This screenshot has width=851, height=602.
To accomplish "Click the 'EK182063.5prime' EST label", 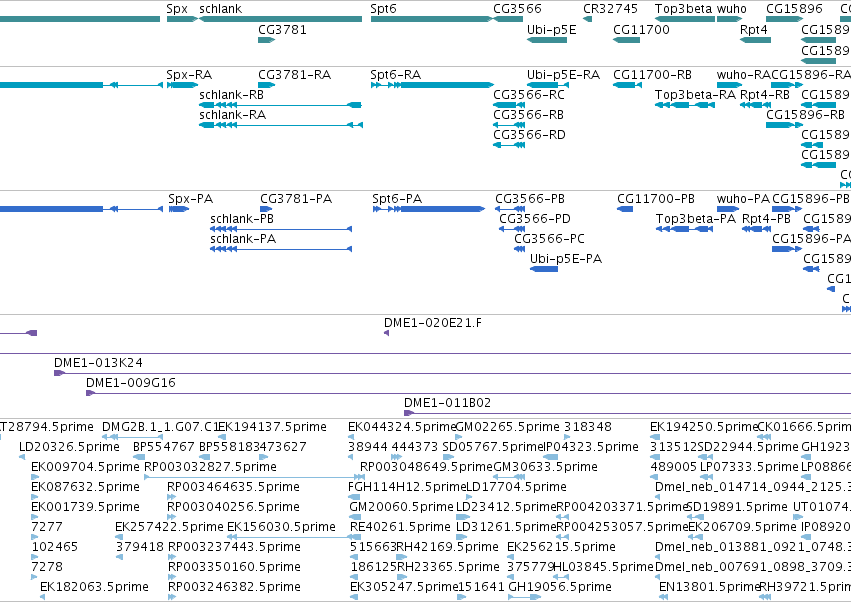I will tap(94, 587).
